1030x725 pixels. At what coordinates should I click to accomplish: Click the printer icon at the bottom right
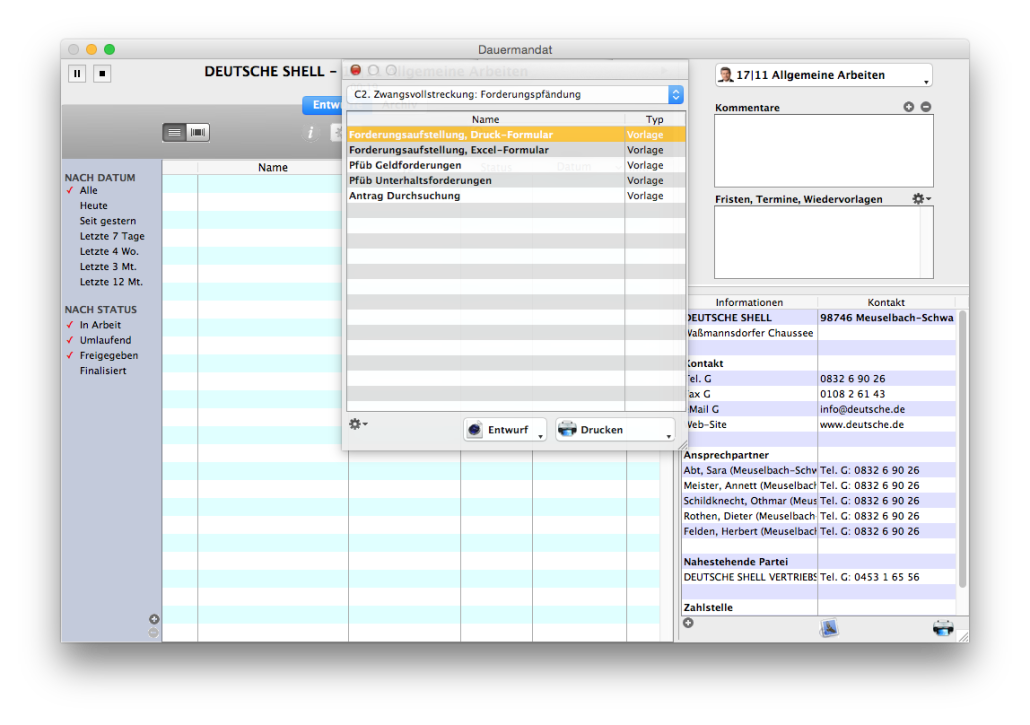943,628
